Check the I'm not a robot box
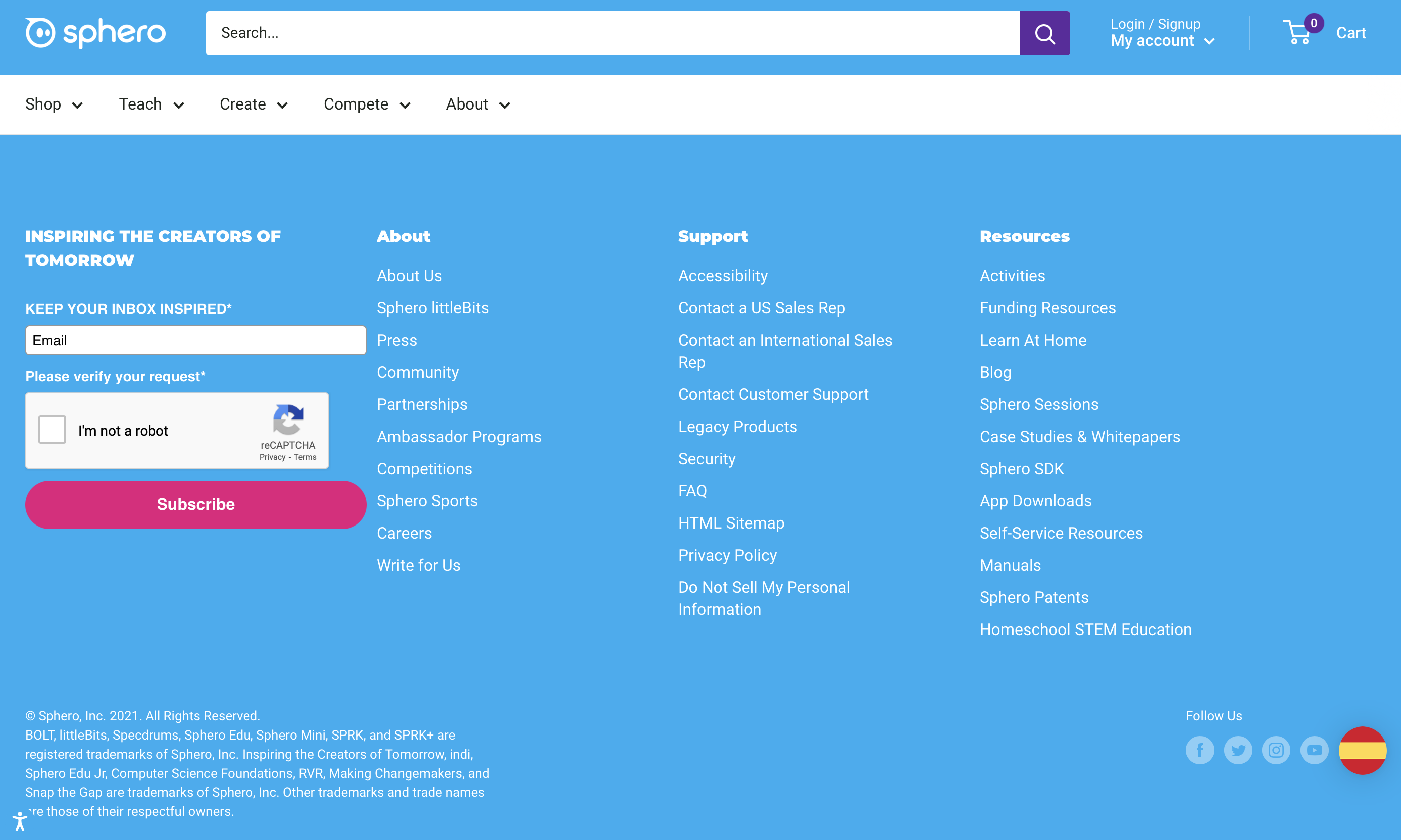 (52, 430)
